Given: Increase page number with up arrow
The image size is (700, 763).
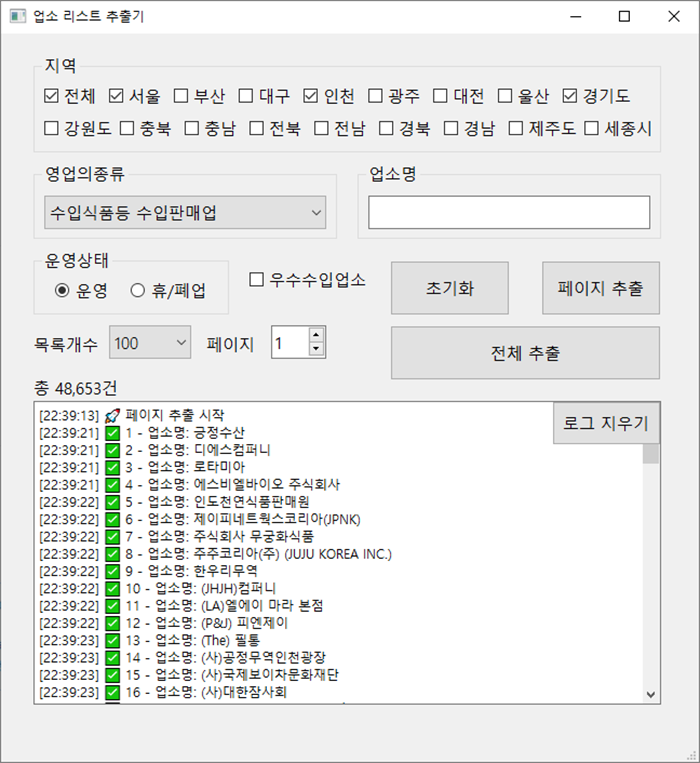Looking at the screenshot, I should (x=316, y=335).
